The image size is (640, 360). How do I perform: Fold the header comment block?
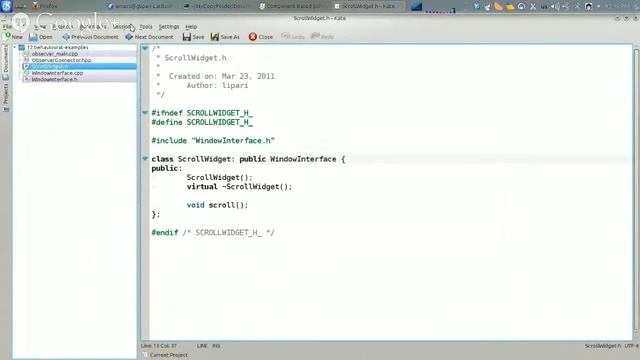point(145,49)
